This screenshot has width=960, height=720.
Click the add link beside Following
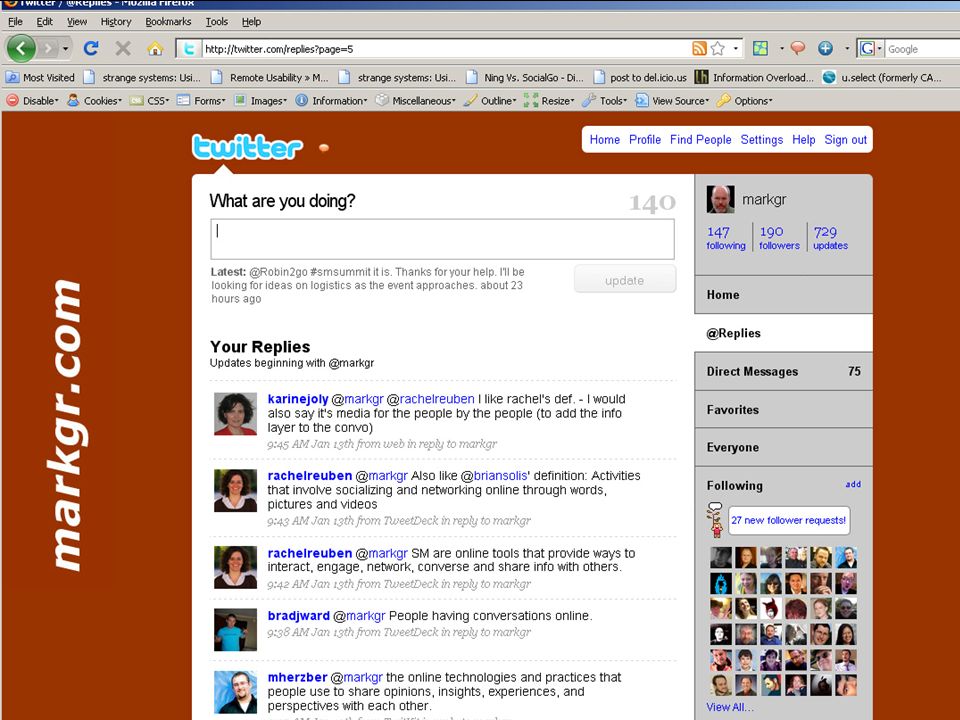(853, 484)
